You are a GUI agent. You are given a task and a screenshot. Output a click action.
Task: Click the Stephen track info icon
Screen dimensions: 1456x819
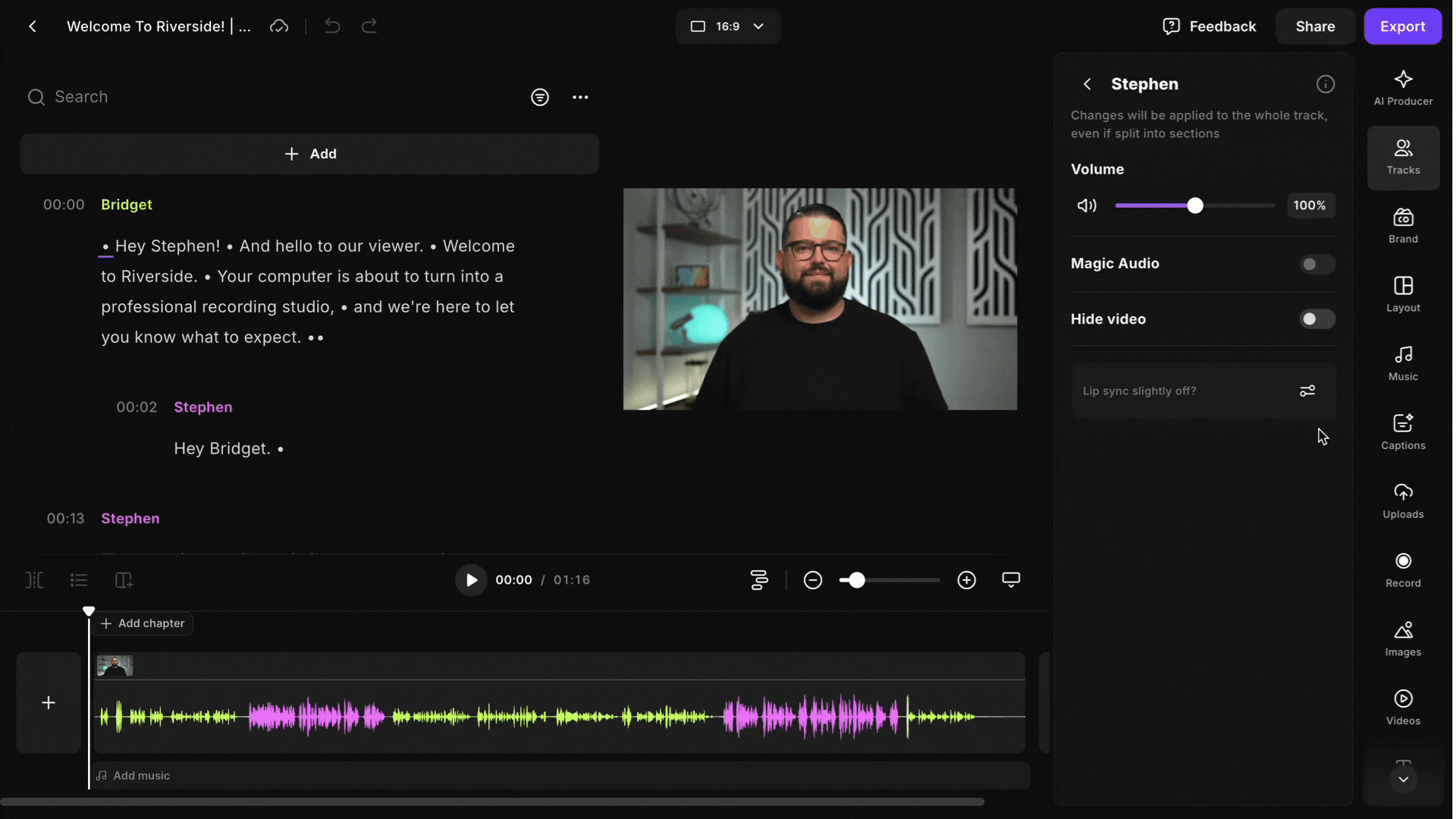click(1325, 84)
